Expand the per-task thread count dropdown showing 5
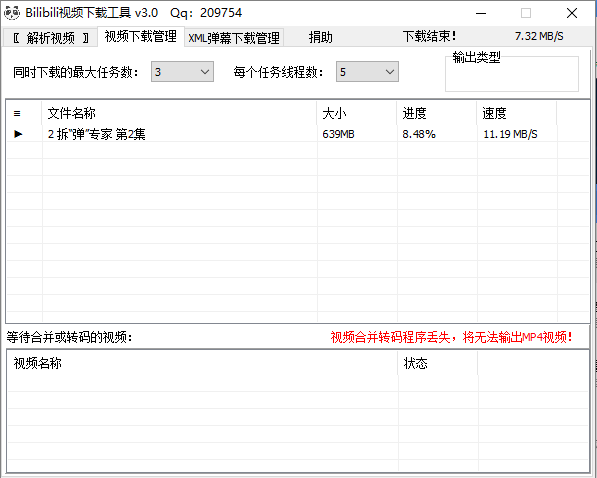Viewport: 597px width, 478px height. point(367,72)
